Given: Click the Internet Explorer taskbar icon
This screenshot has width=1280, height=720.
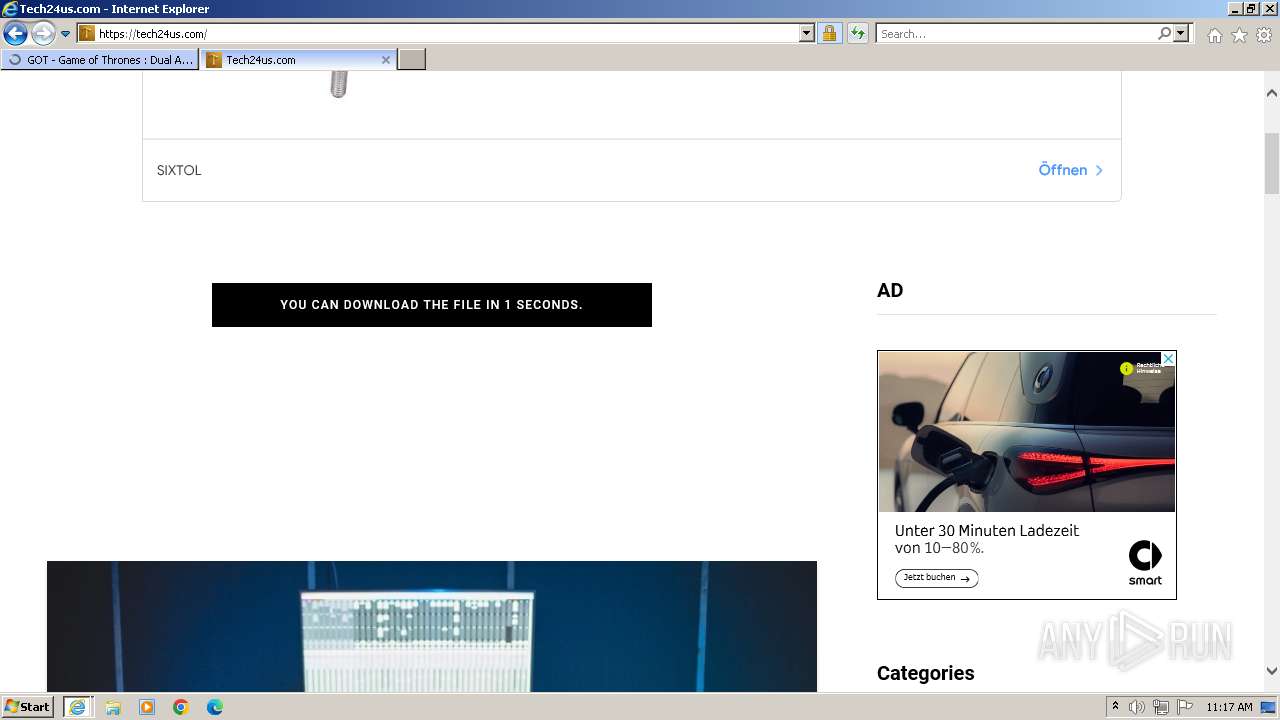Looking at the screenshot, I should click(x=77, y=707).
